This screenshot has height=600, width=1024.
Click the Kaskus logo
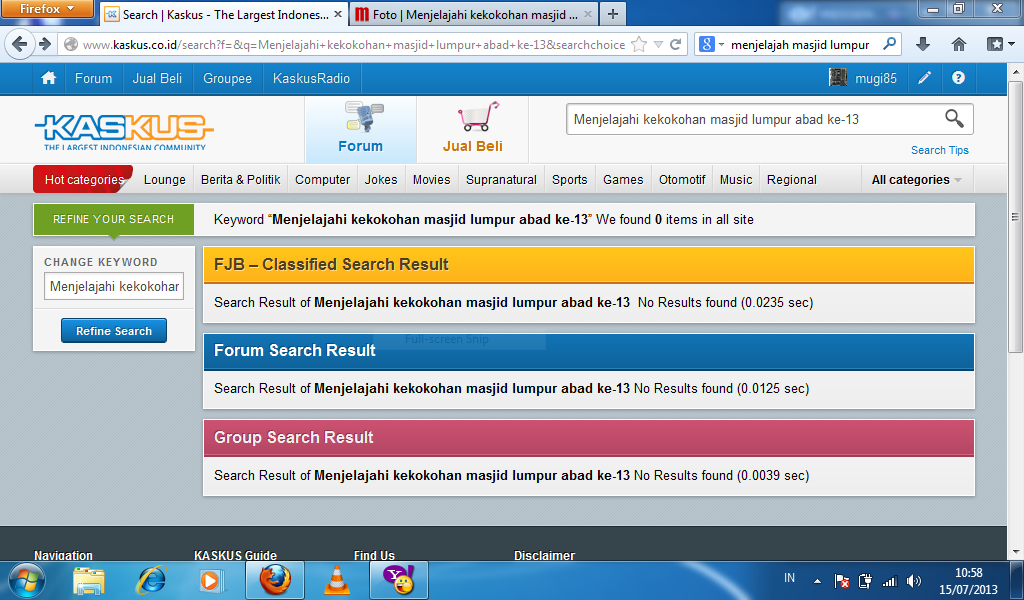click(x=124, y=133)
